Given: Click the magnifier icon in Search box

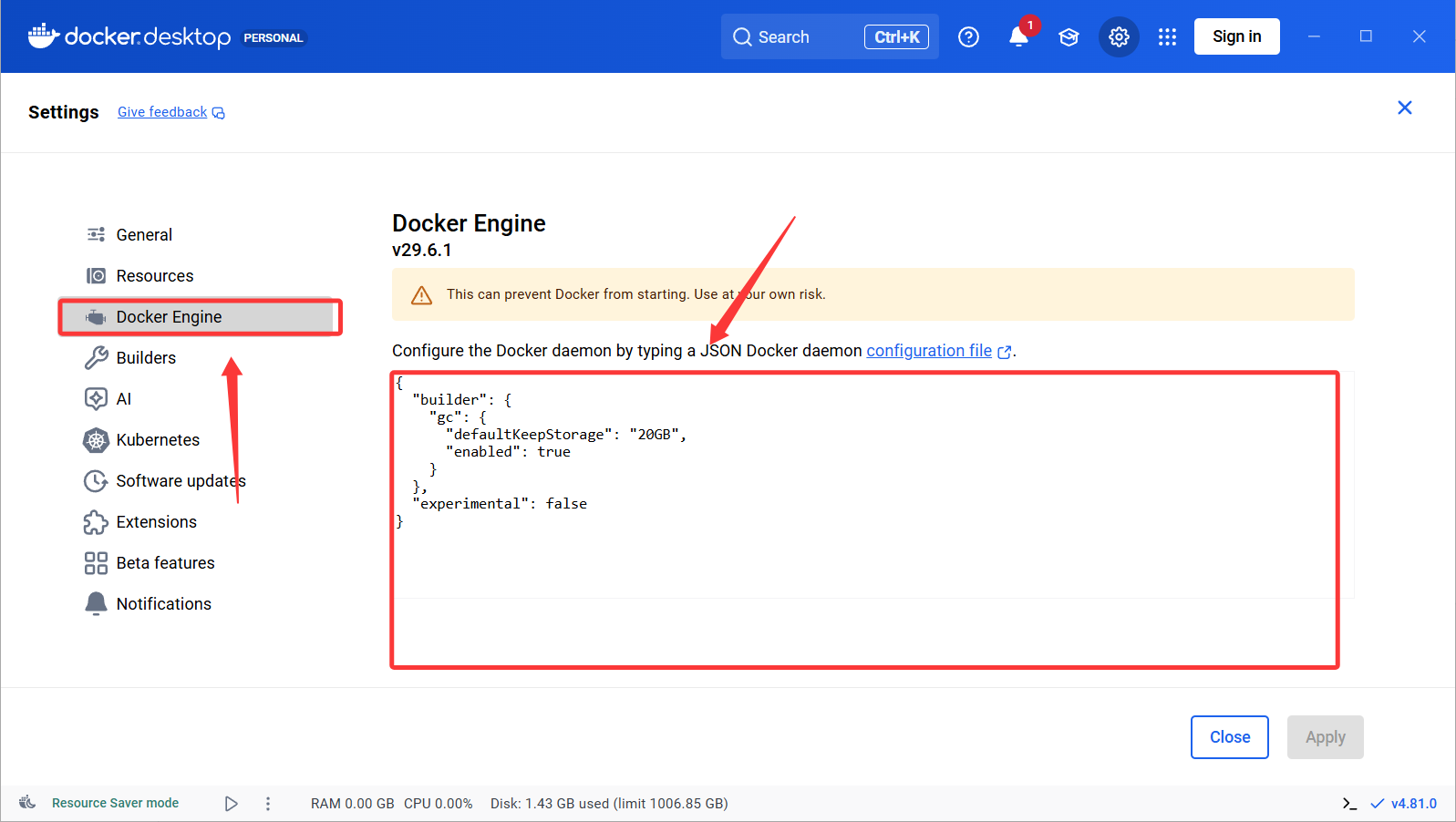Looking at the screenshot, I should (742, 36).
